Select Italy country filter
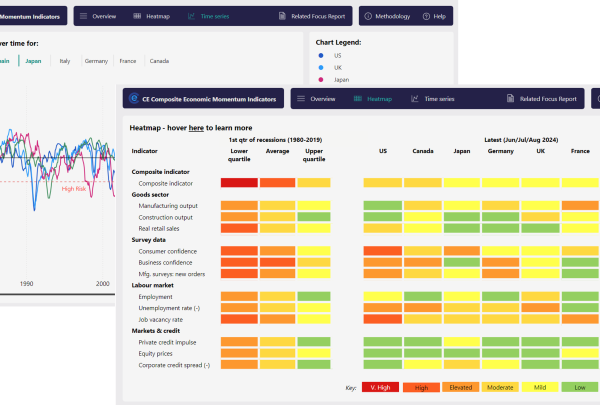The height and width of the screenshot is (405, 600). (64, 61)
